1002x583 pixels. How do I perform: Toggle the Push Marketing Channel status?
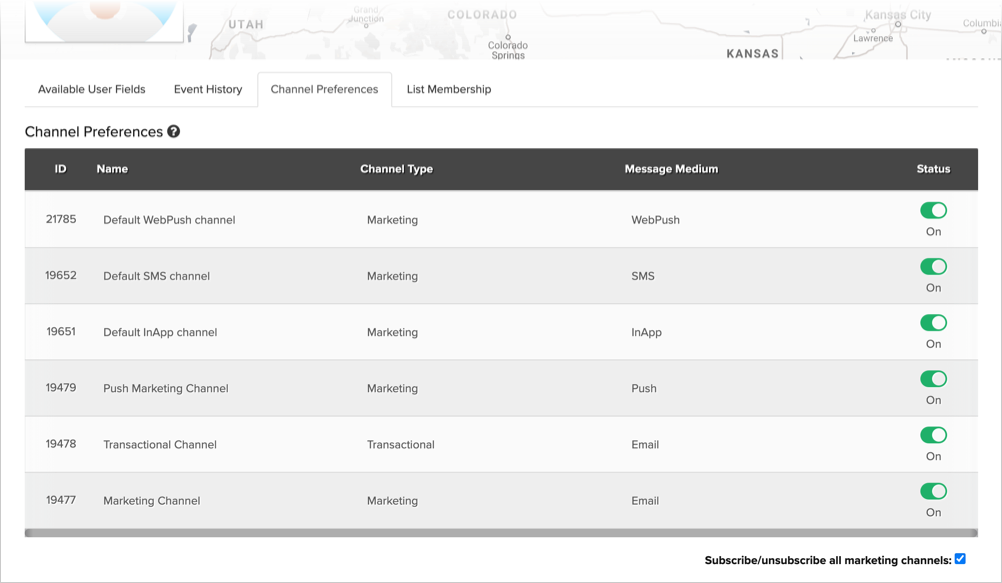point(933,379)
